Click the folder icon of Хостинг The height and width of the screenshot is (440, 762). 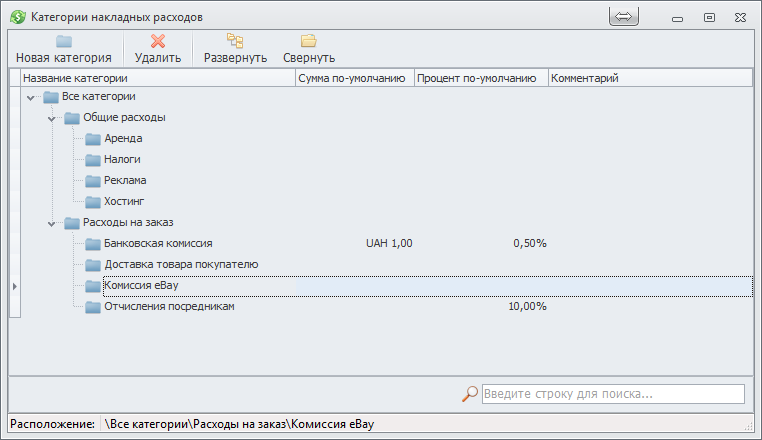94,202
